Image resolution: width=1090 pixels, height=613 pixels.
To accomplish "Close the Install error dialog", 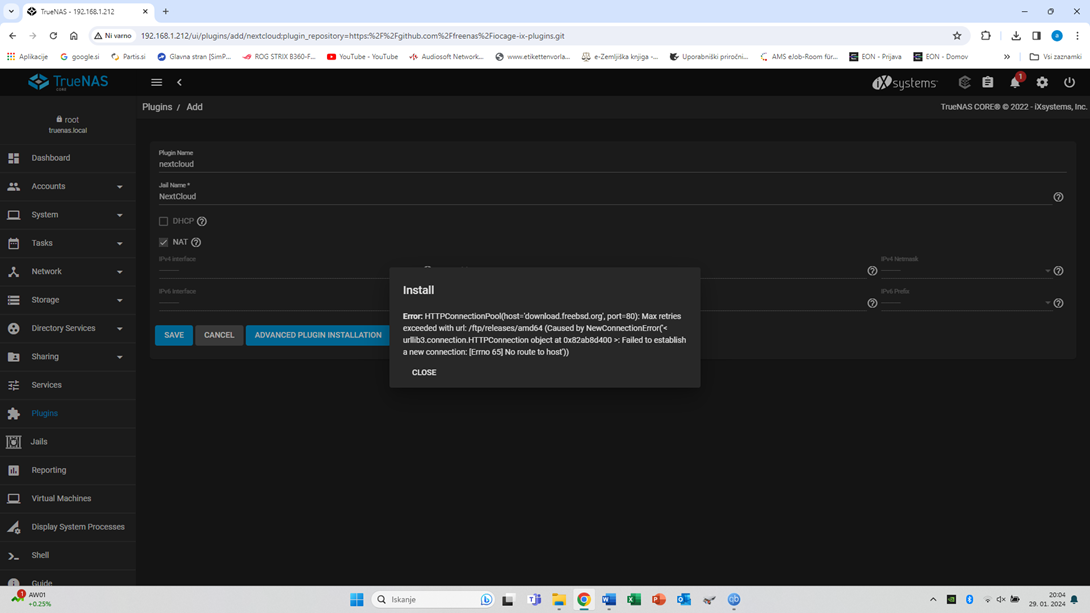I will click(x=423, y=373).
